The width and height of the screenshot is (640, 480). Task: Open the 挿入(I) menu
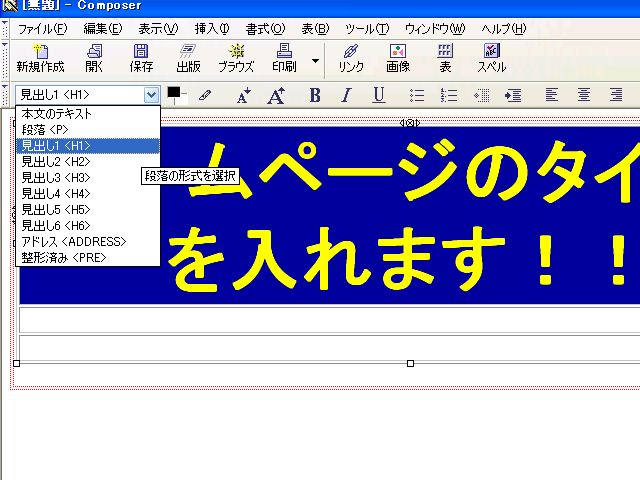[x=212, y=29]
